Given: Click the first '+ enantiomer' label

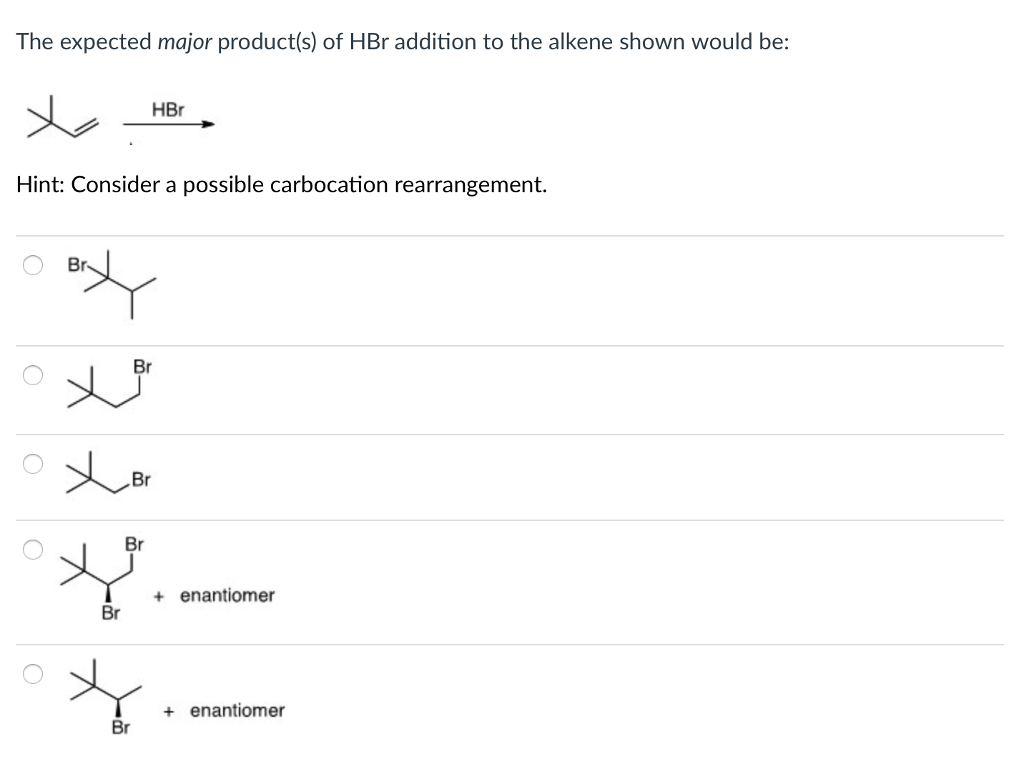Looking at the screenshot, I should [214, 595].
